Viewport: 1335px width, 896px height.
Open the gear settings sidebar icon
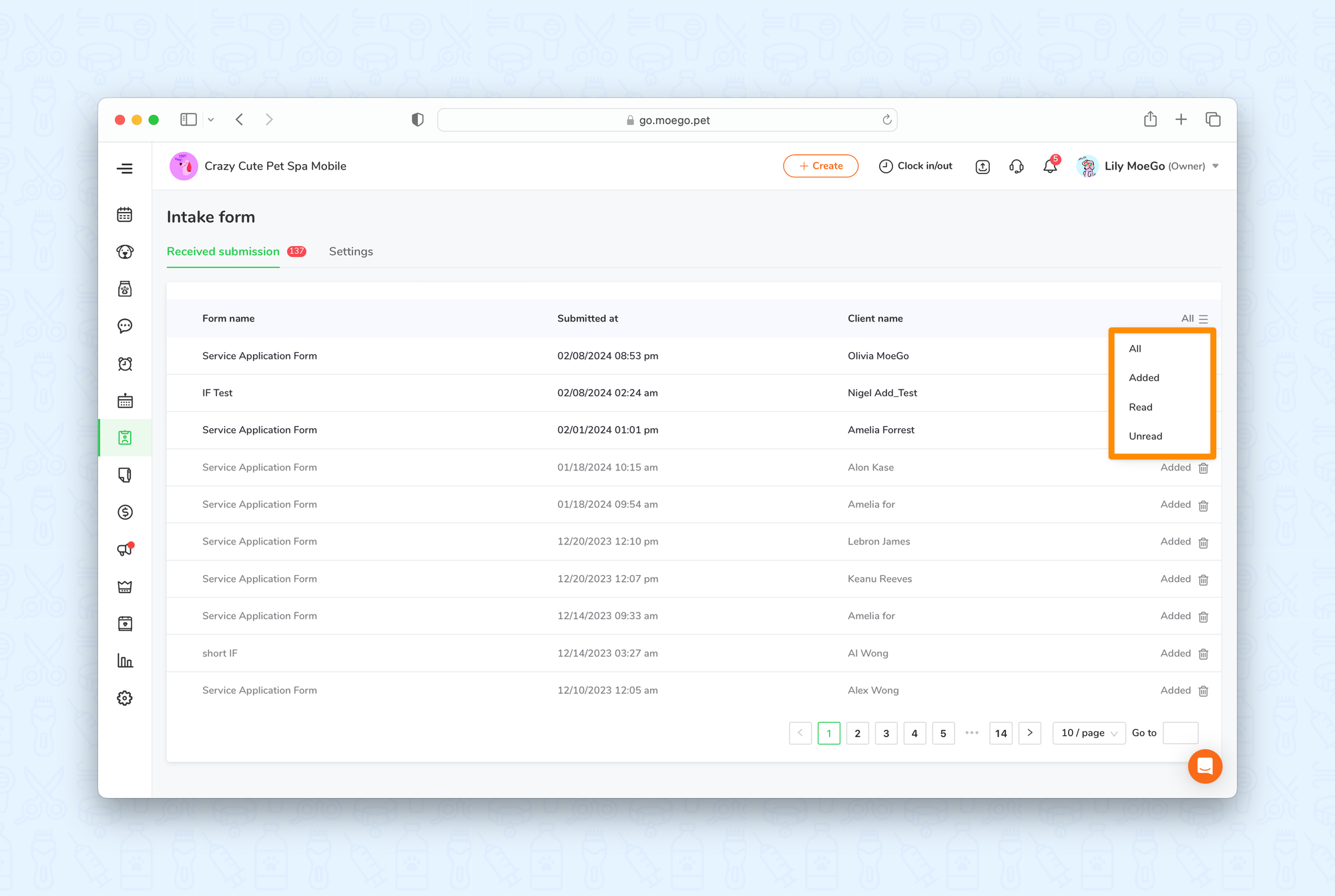pyautogui.click(x=125, y=699)
